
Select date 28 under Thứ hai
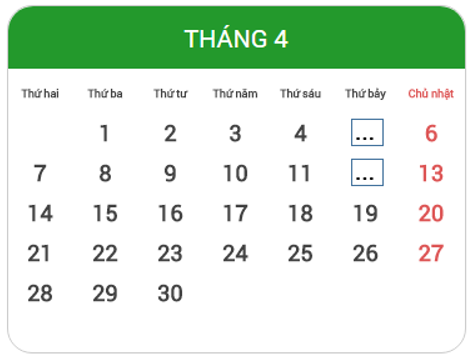[x=40, y=293]
